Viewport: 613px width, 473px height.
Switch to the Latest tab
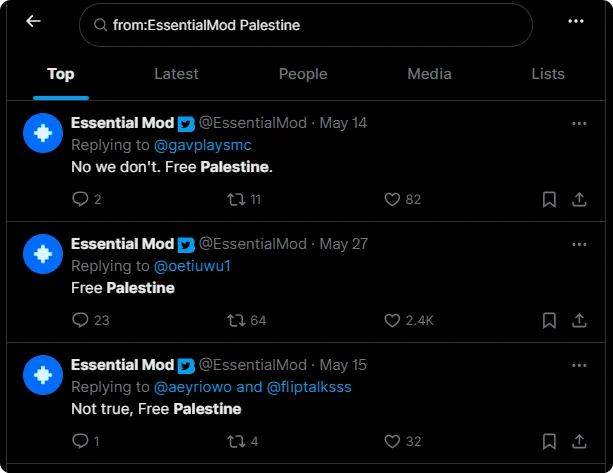(x=176, y=74)
